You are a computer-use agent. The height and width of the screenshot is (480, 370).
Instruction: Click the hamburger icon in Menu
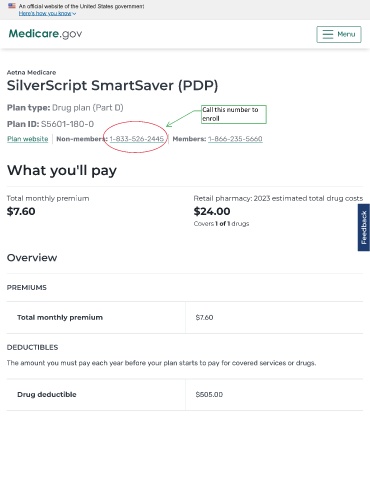(328, 34)
